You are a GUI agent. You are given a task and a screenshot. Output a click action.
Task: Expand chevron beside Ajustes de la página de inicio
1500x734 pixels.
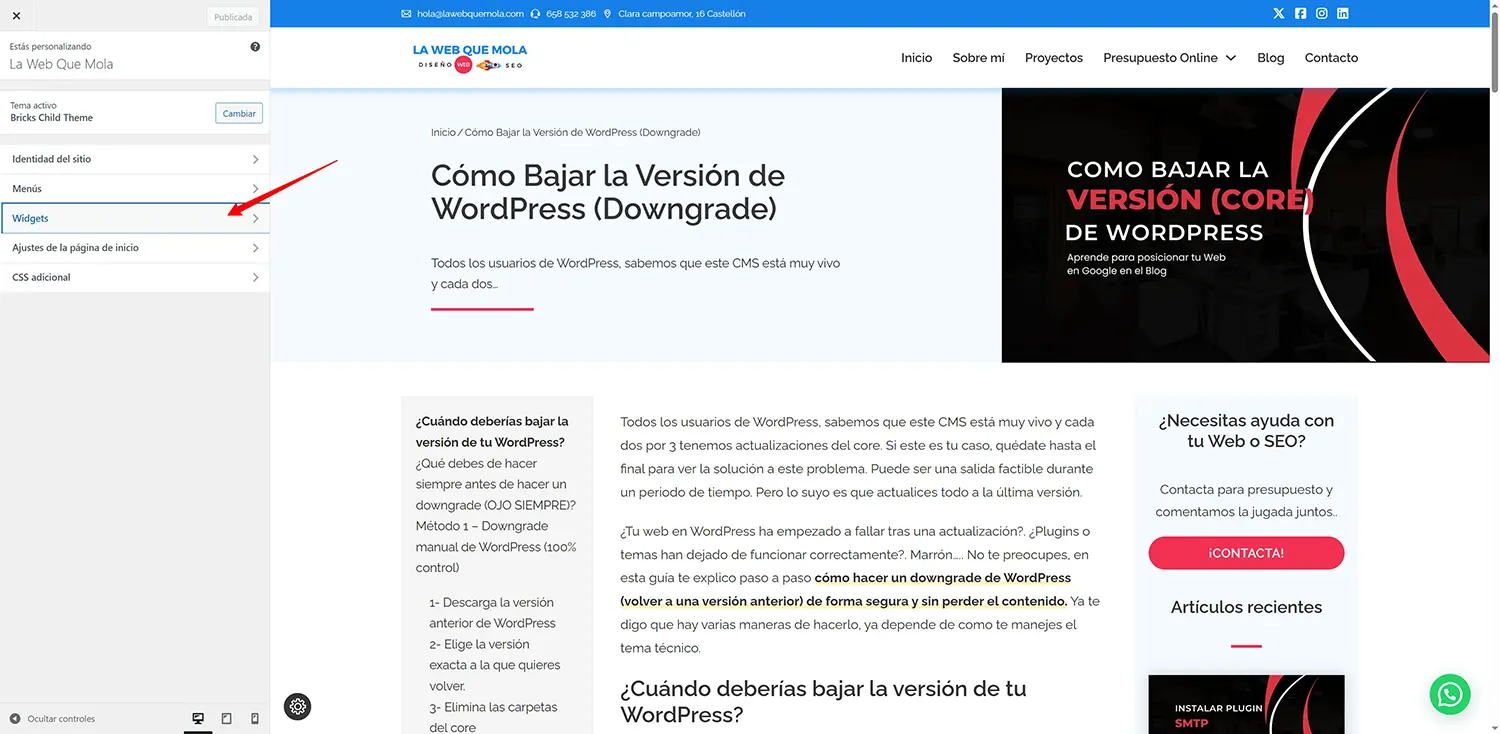pos(256,248)
